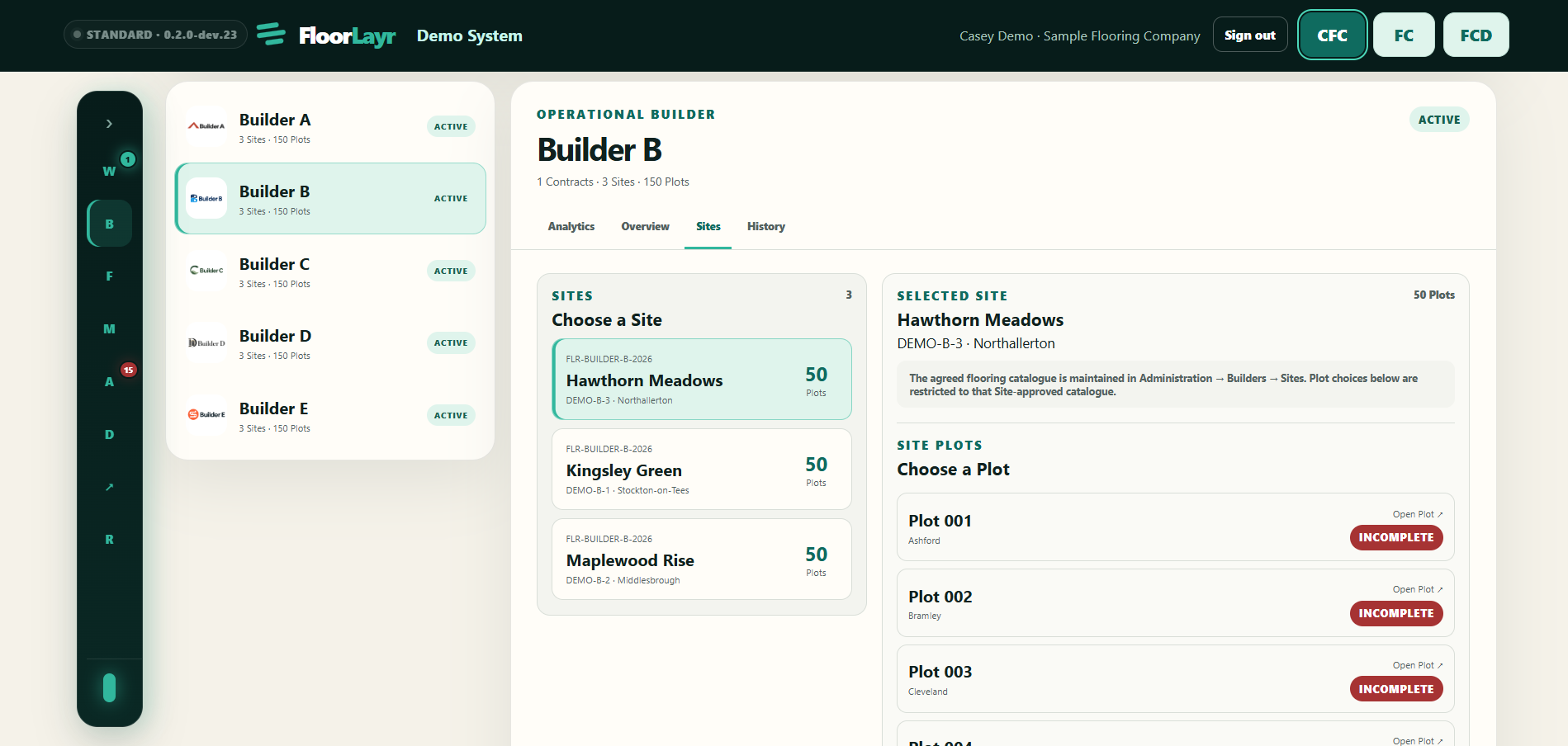The height and width of the screenshot is (746, 1568).
Task: Switch to the CFC role button
Action: coord(1333,35)
